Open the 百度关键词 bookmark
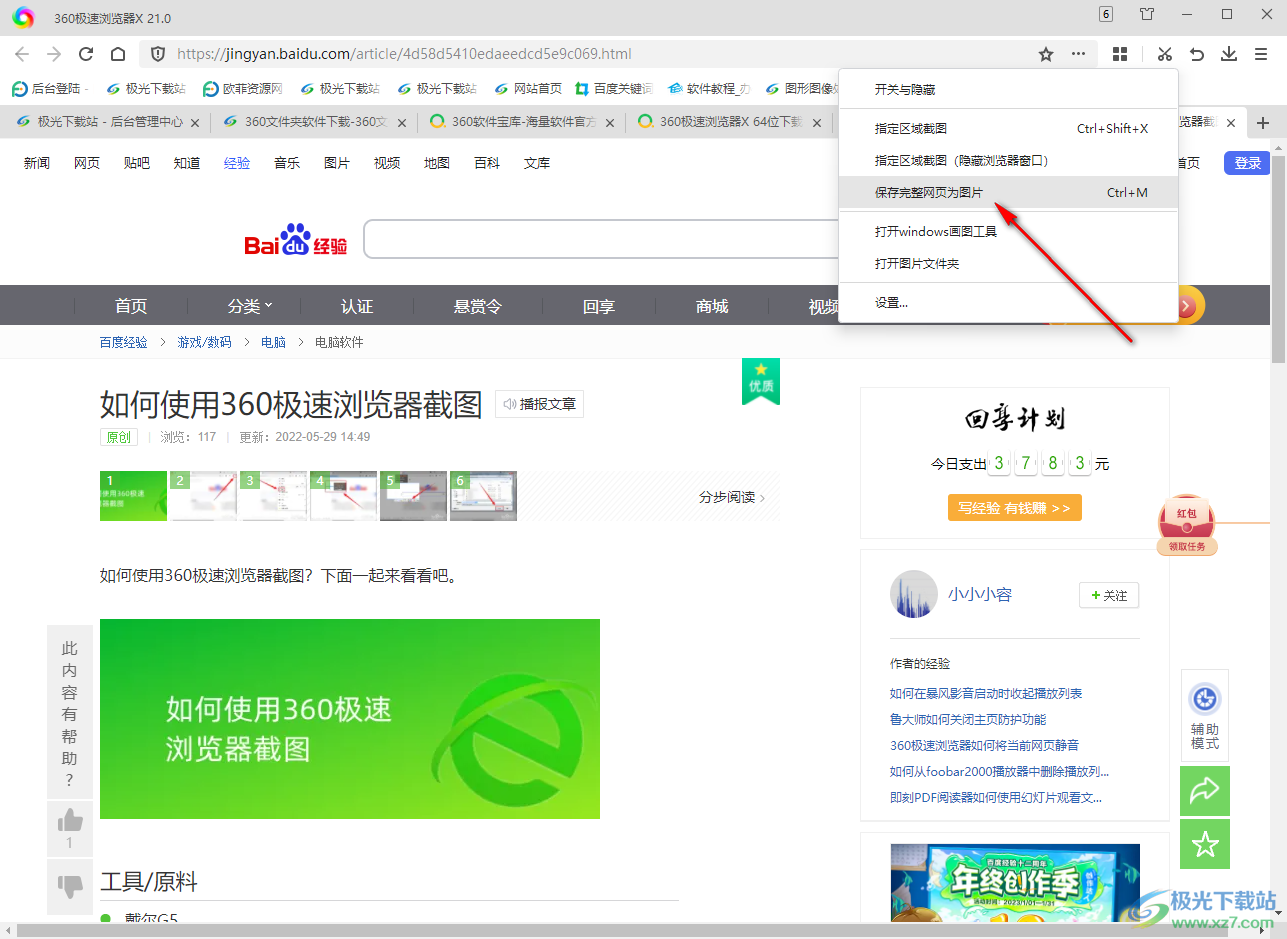The image size is (1287, 939). [x=613, y=89]
